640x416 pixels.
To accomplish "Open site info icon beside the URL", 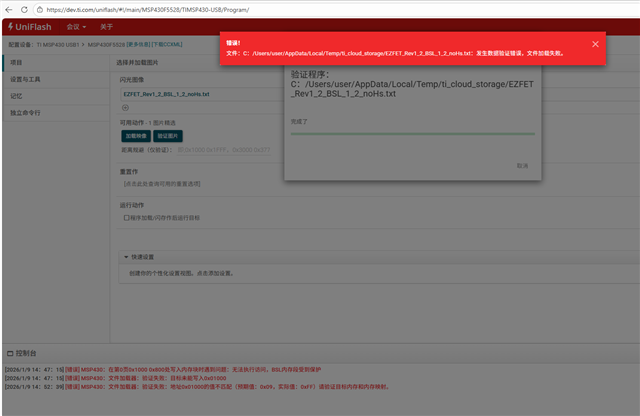I will click(x=40, y=9).
